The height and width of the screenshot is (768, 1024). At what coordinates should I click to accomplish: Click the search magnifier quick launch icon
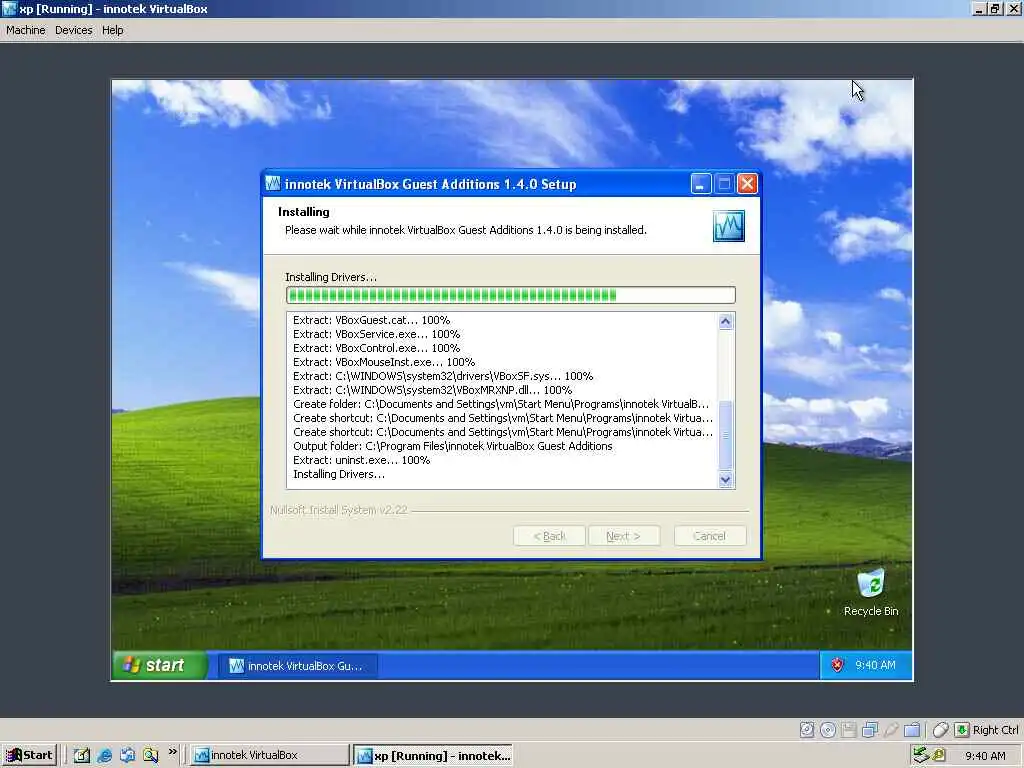[x=150, y=755]
